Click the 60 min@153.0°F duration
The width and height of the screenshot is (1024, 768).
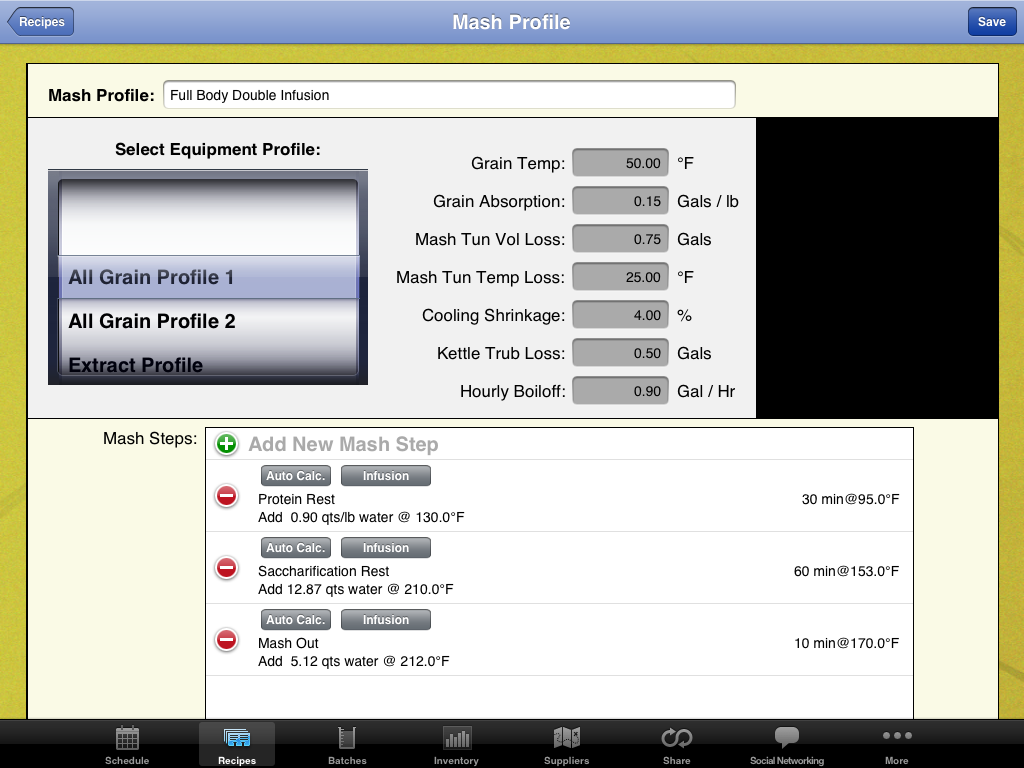click(846, 571)
